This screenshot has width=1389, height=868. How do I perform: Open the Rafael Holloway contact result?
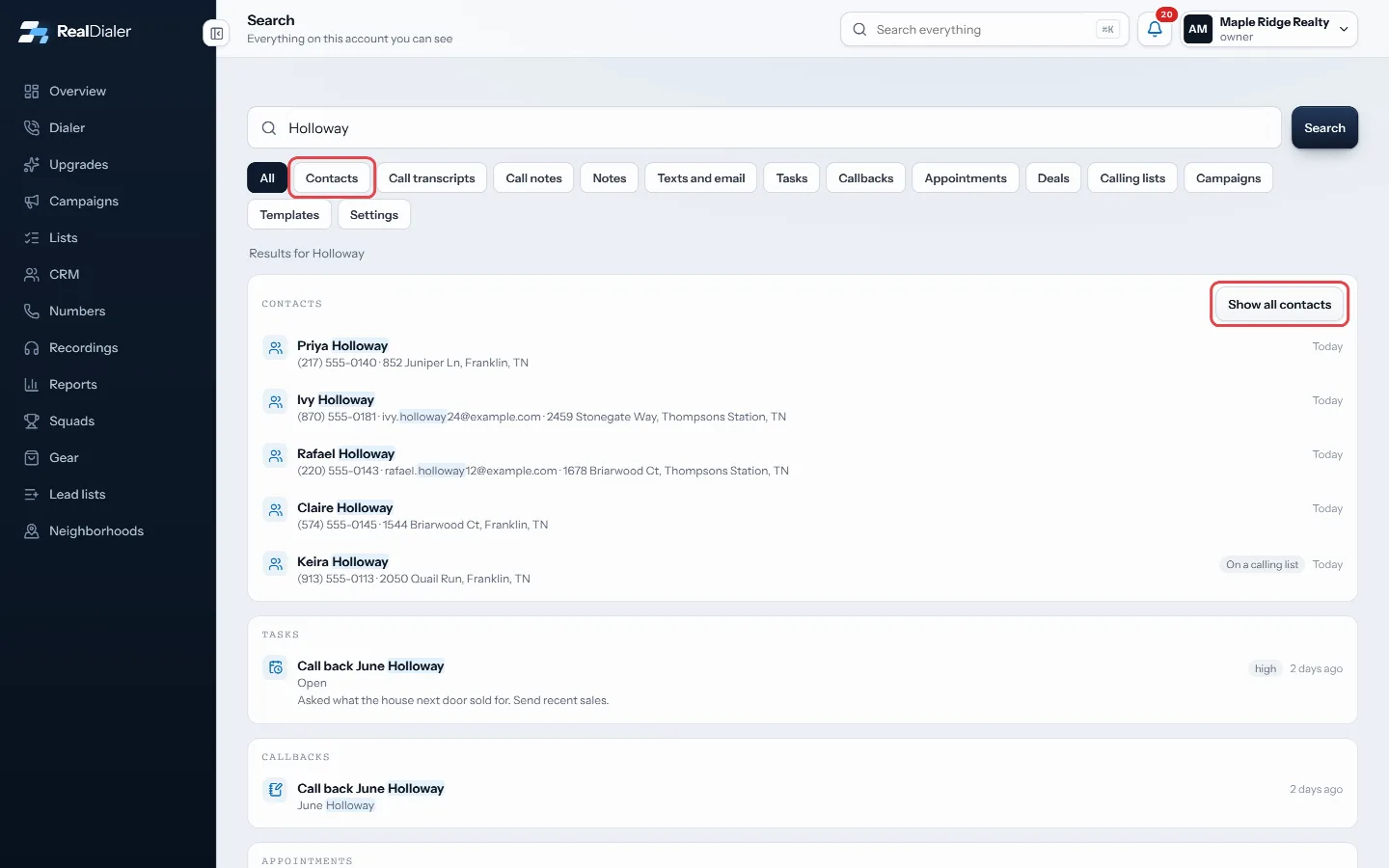click(x=803, y=462)
